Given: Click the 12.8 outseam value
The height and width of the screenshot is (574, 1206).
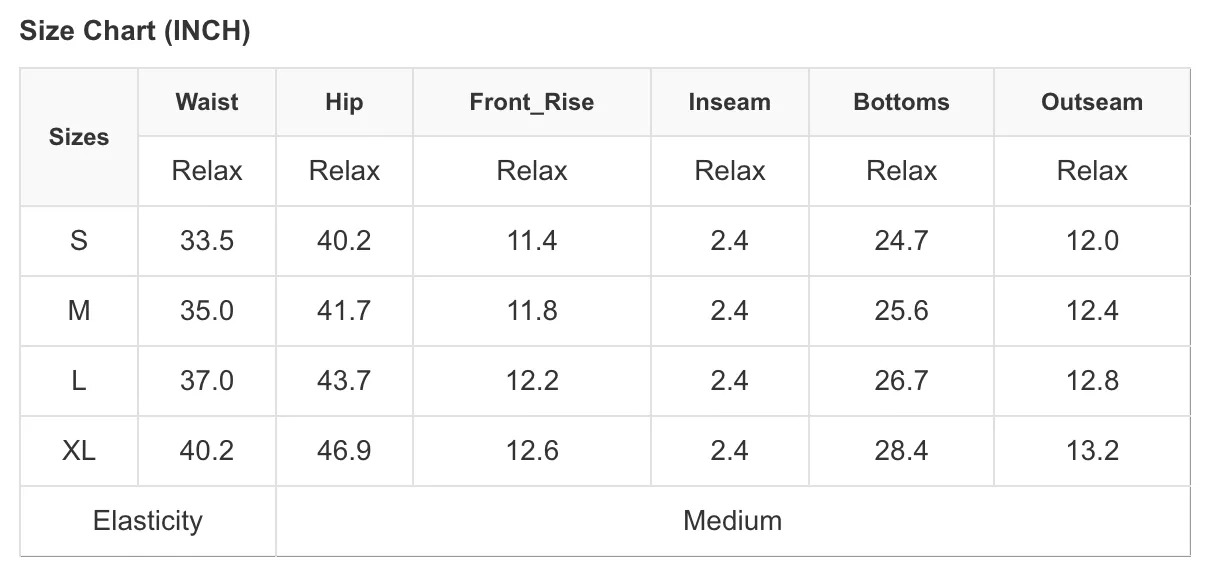Looking at the screenshot, I should pyautogui.click(x=1092, y=381).
